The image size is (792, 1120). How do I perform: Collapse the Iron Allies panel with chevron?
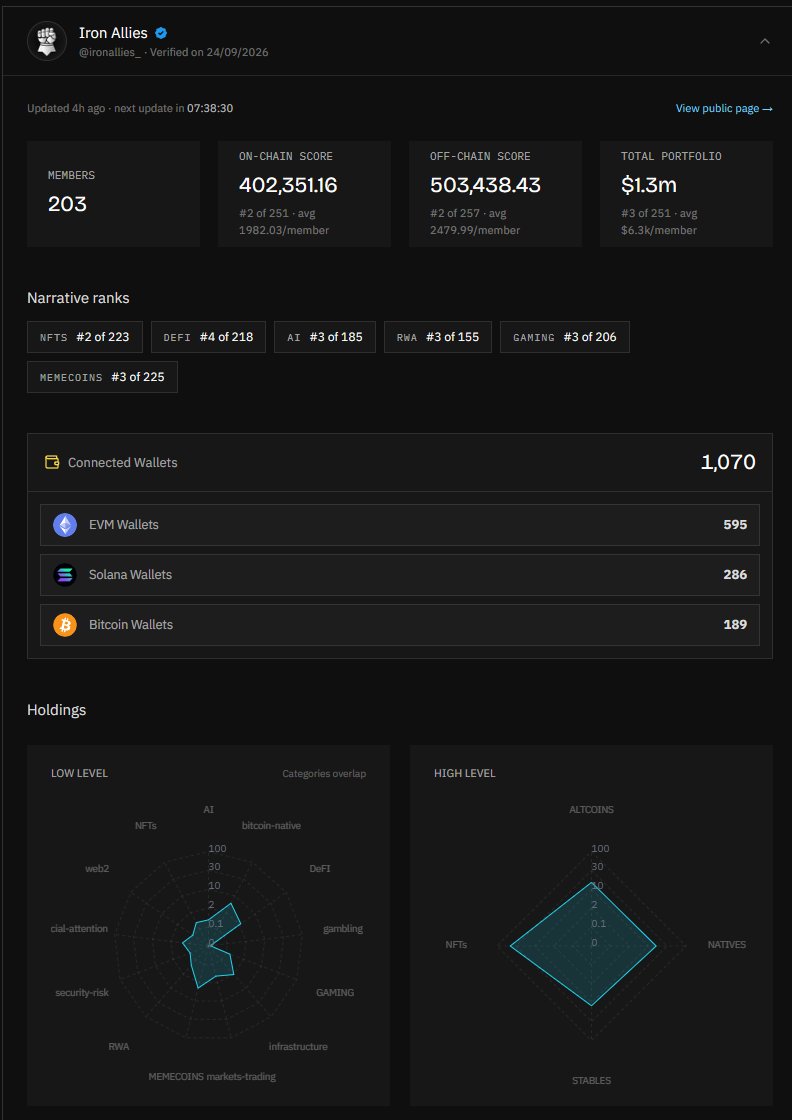coord(765,41)
